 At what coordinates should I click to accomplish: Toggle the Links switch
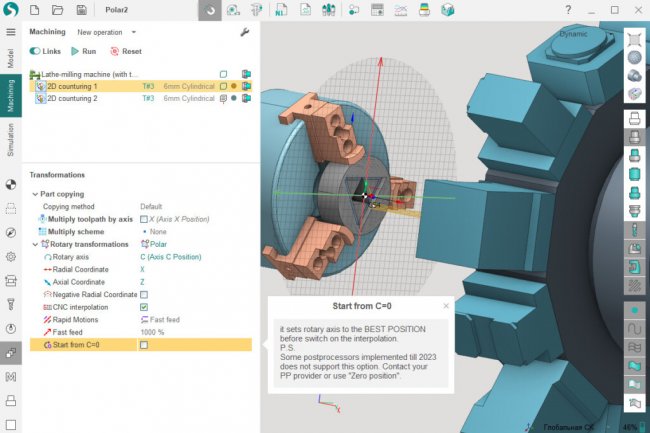pyautogui.click(x=36, y=51)
